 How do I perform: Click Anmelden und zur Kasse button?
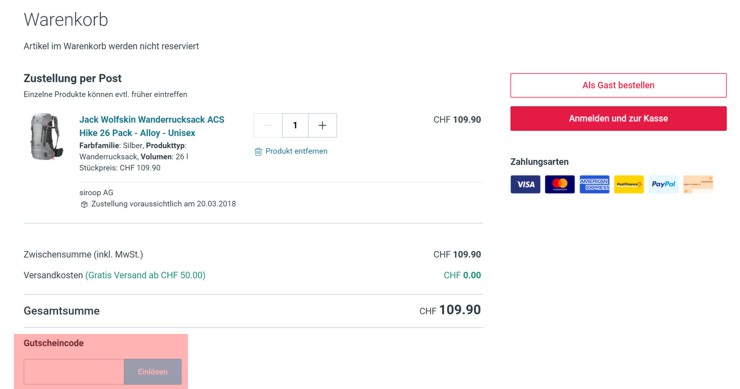coord(618,118)
